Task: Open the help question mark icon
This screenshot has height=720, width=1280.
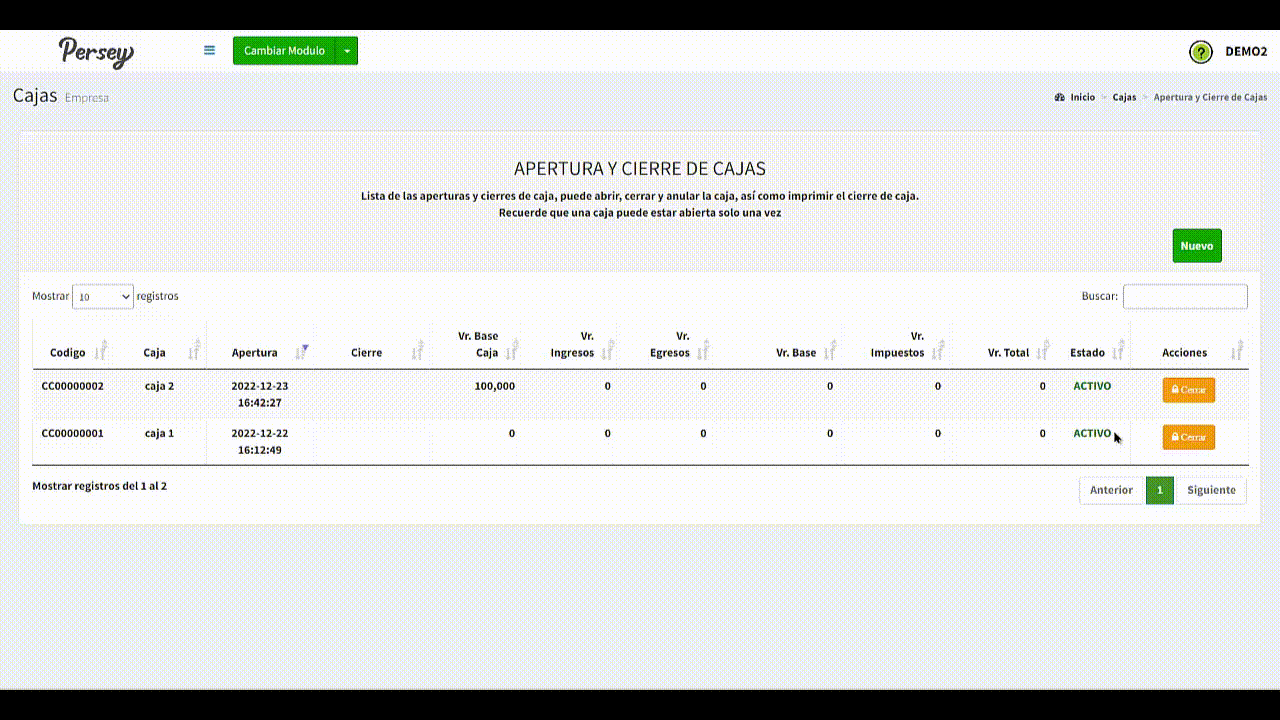Action: [1200, 52]
